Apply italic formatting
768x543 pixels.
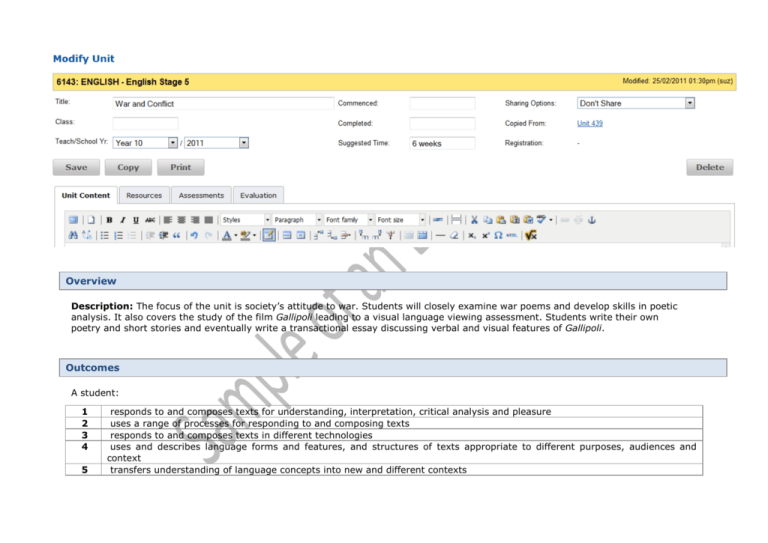[x=122, y=219]
